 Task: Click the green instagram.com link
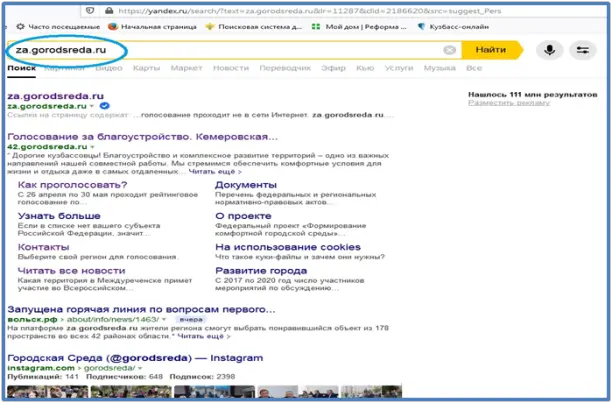pyautogui.click(x=41, y=368)
